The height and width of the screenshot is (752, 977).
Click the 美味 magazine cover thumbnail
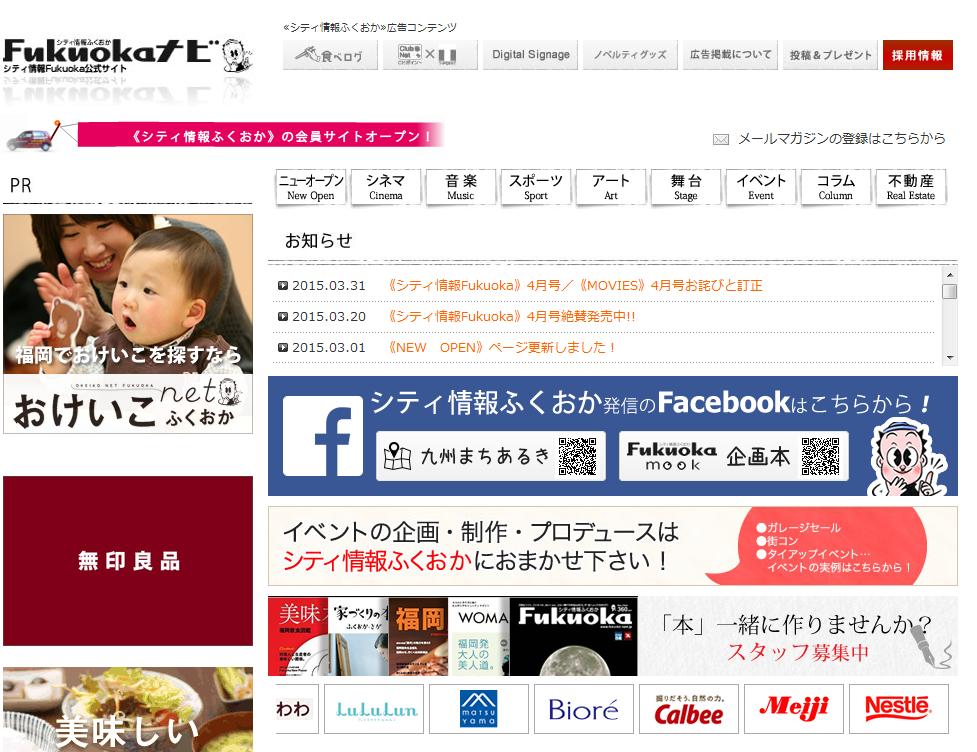[x=298, y=636]
